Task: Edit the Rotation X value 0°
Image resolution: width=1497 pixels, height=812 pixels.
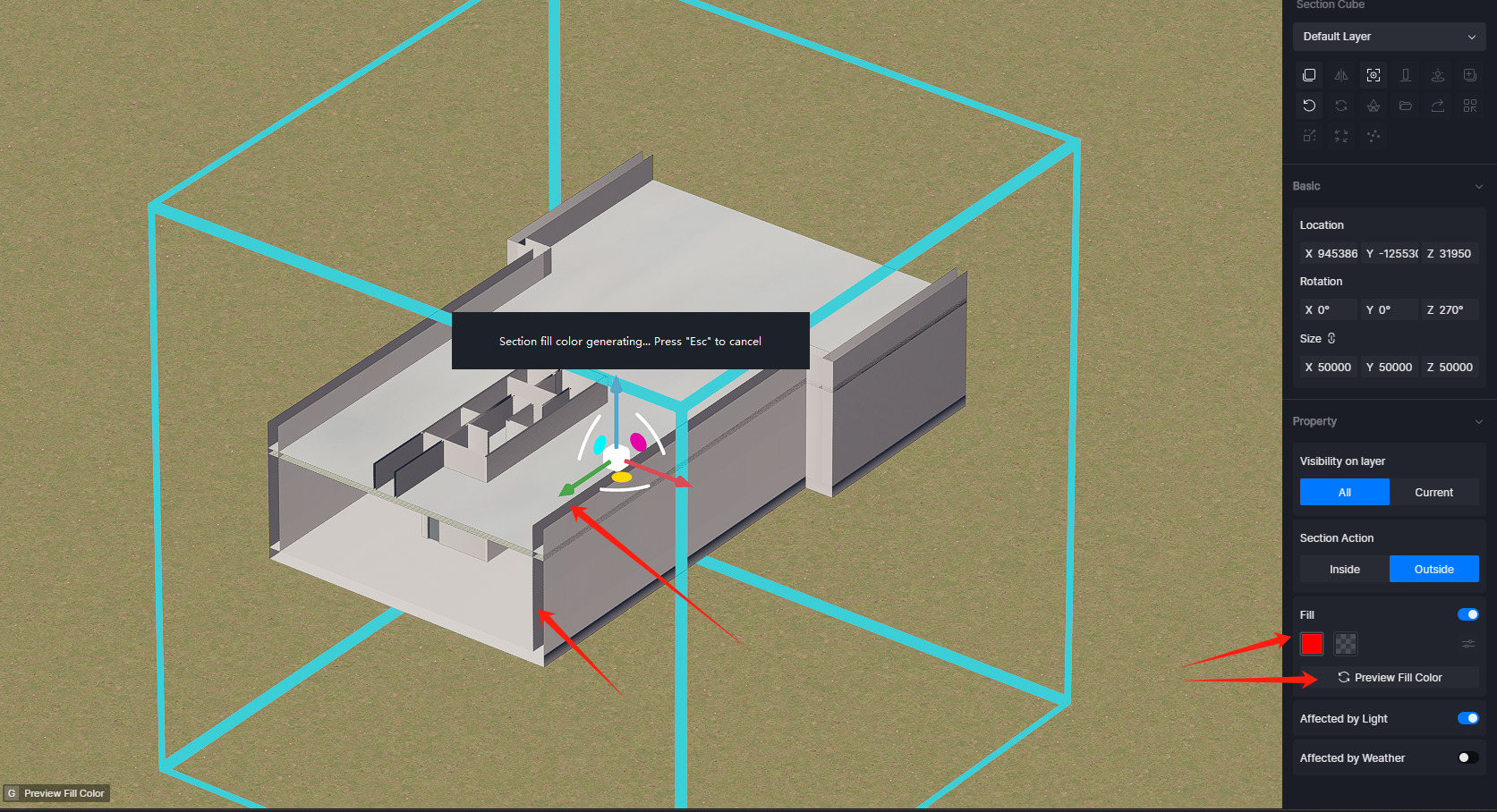Action: pos(1330,309)
